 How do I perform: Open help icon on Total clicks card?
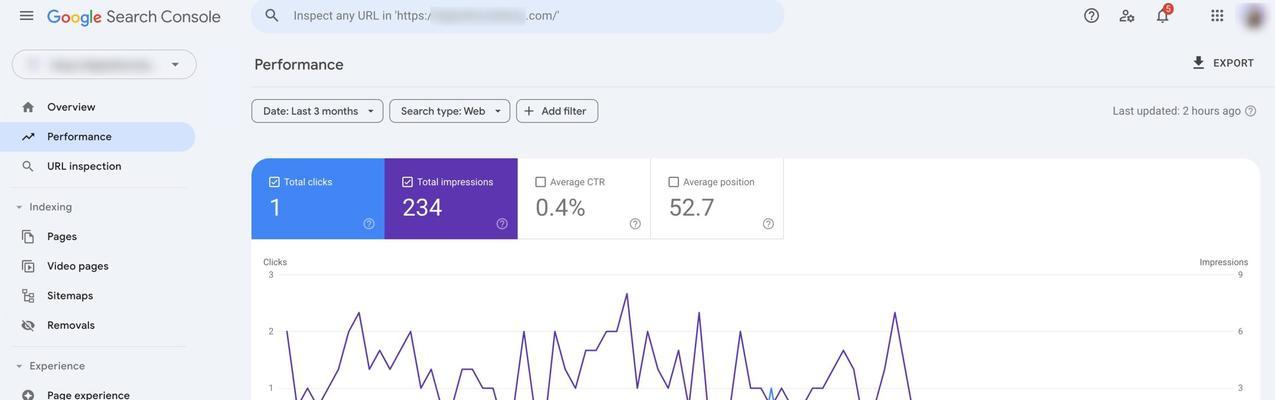click(369, 224)
